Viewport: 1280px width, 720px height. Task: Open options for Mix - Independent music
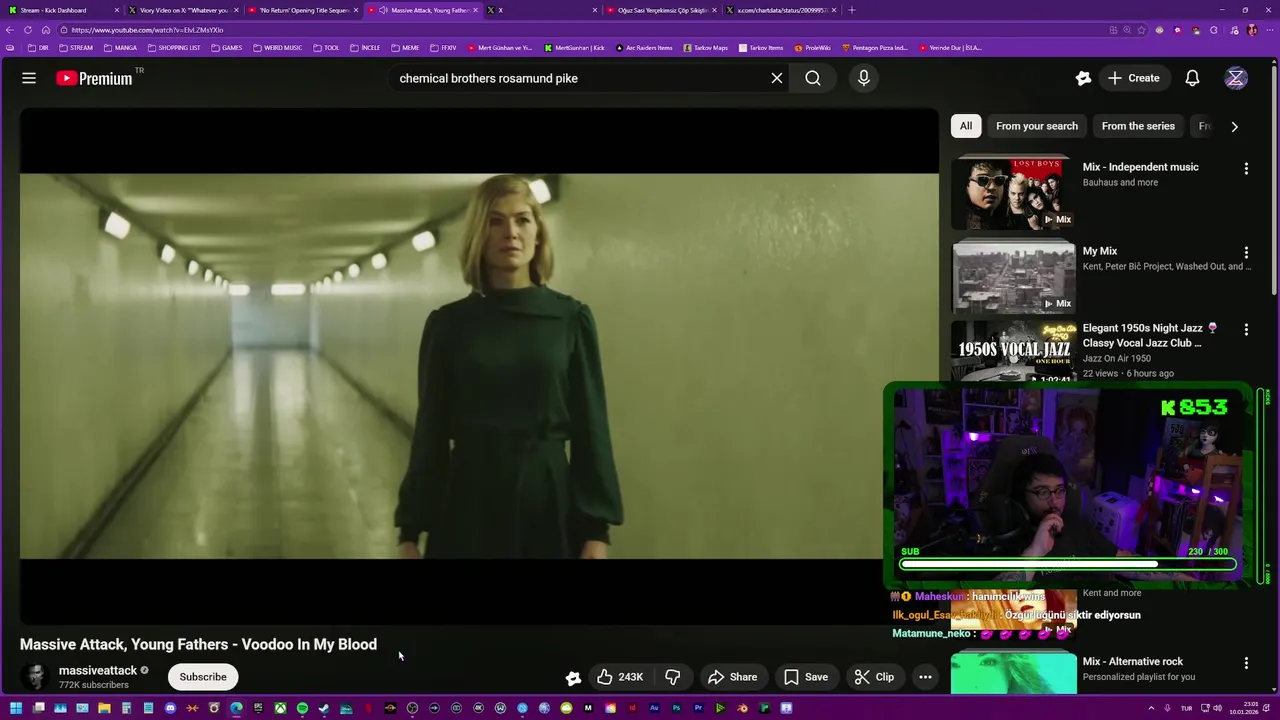pos(1246,169)
